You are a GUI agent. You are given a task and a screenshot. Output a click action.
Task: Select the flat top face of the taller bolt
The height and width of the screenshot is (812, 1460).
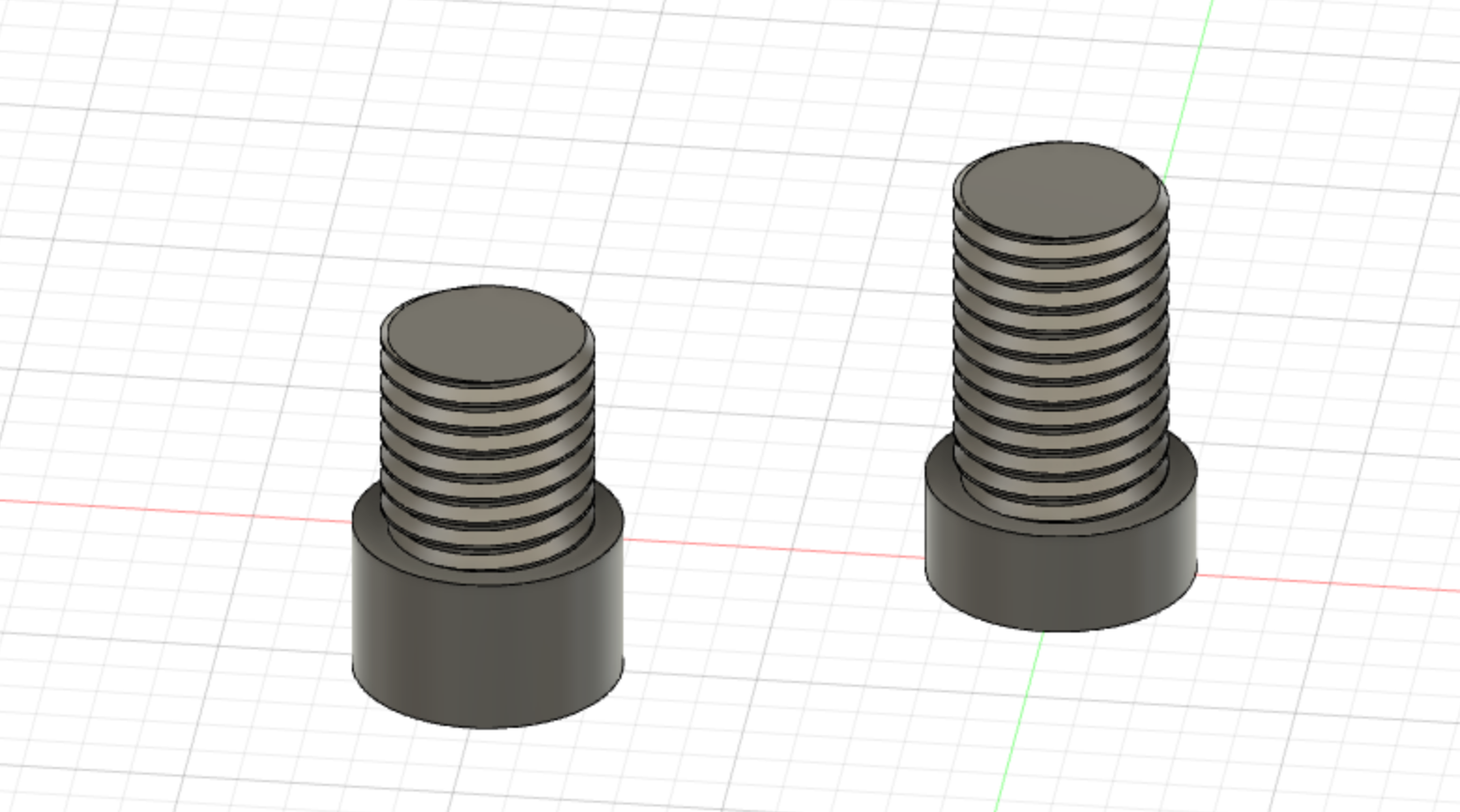click(x=1060, y=191)
